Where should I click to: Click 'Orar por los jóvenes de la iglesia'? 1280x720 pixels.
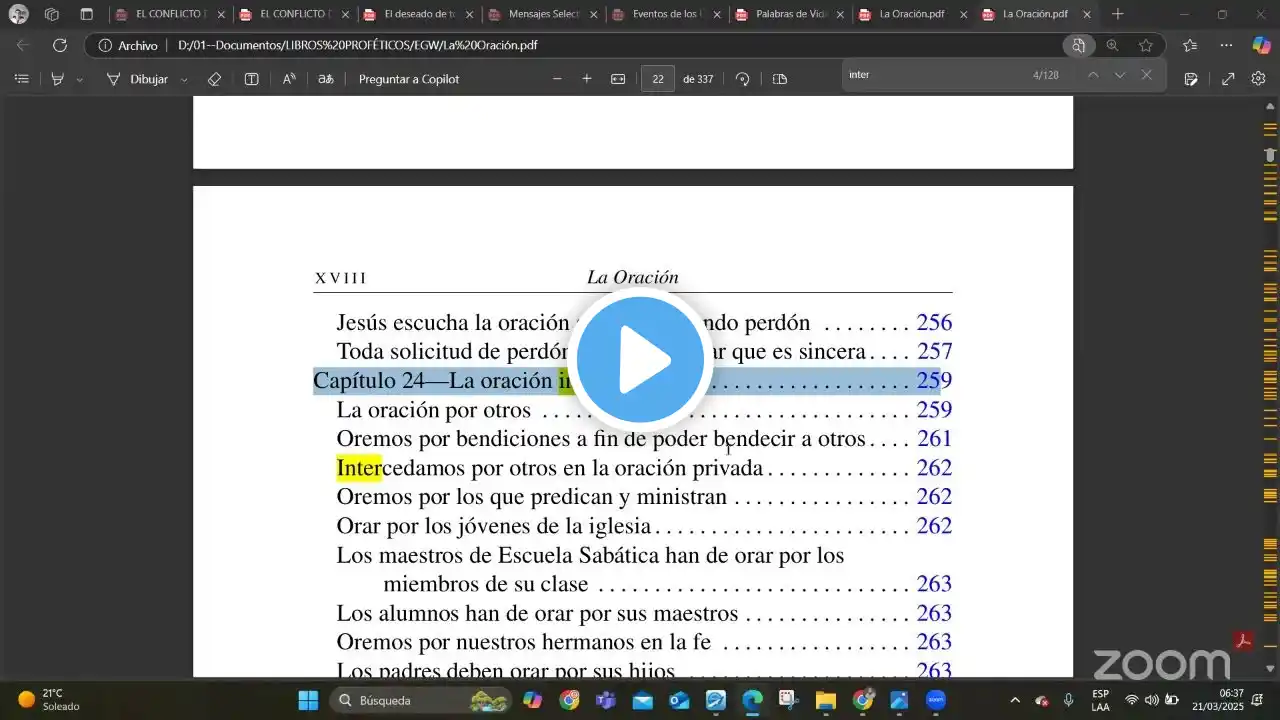(494, 526)
